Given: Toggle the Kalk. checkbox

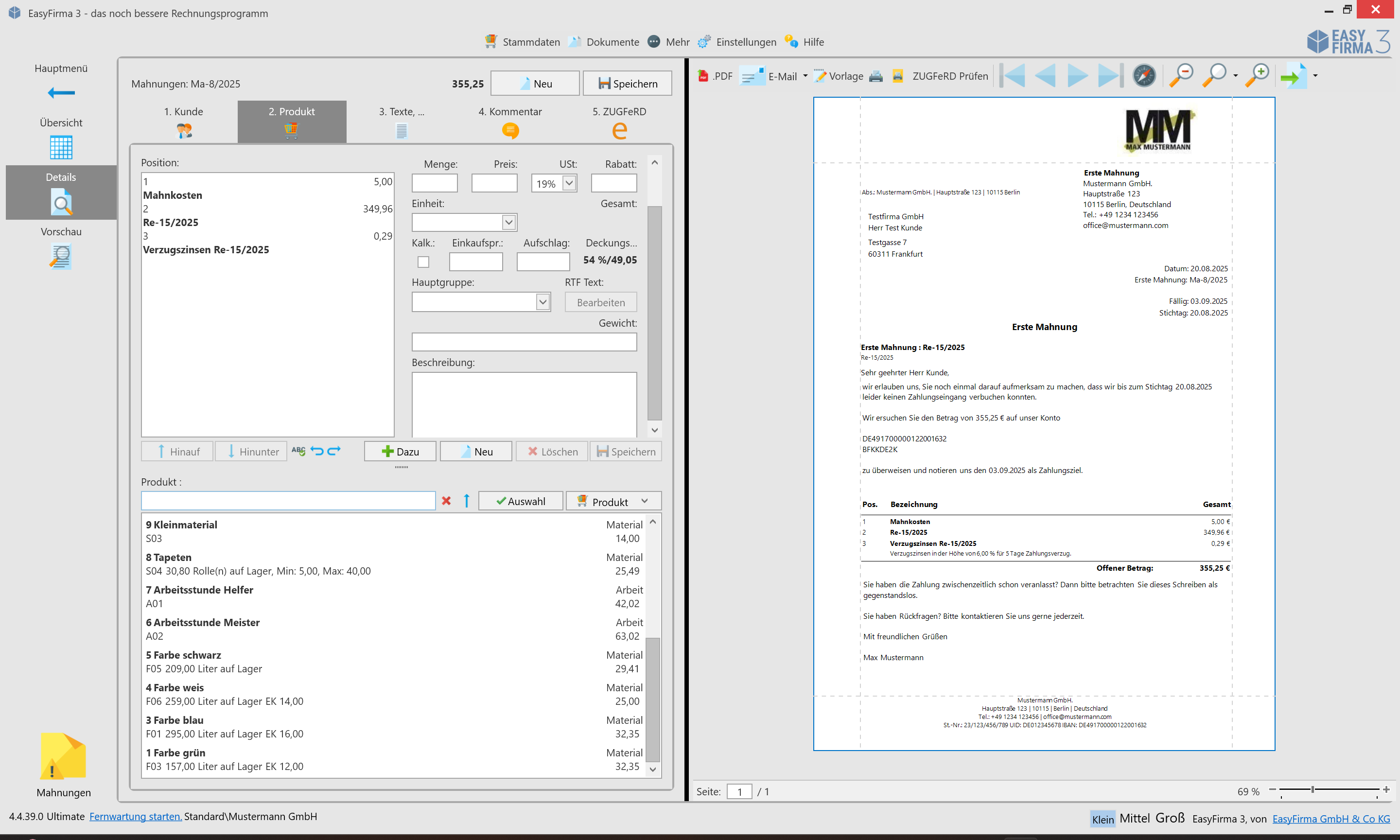Looking at the screenshot, I should click(423, 262).
